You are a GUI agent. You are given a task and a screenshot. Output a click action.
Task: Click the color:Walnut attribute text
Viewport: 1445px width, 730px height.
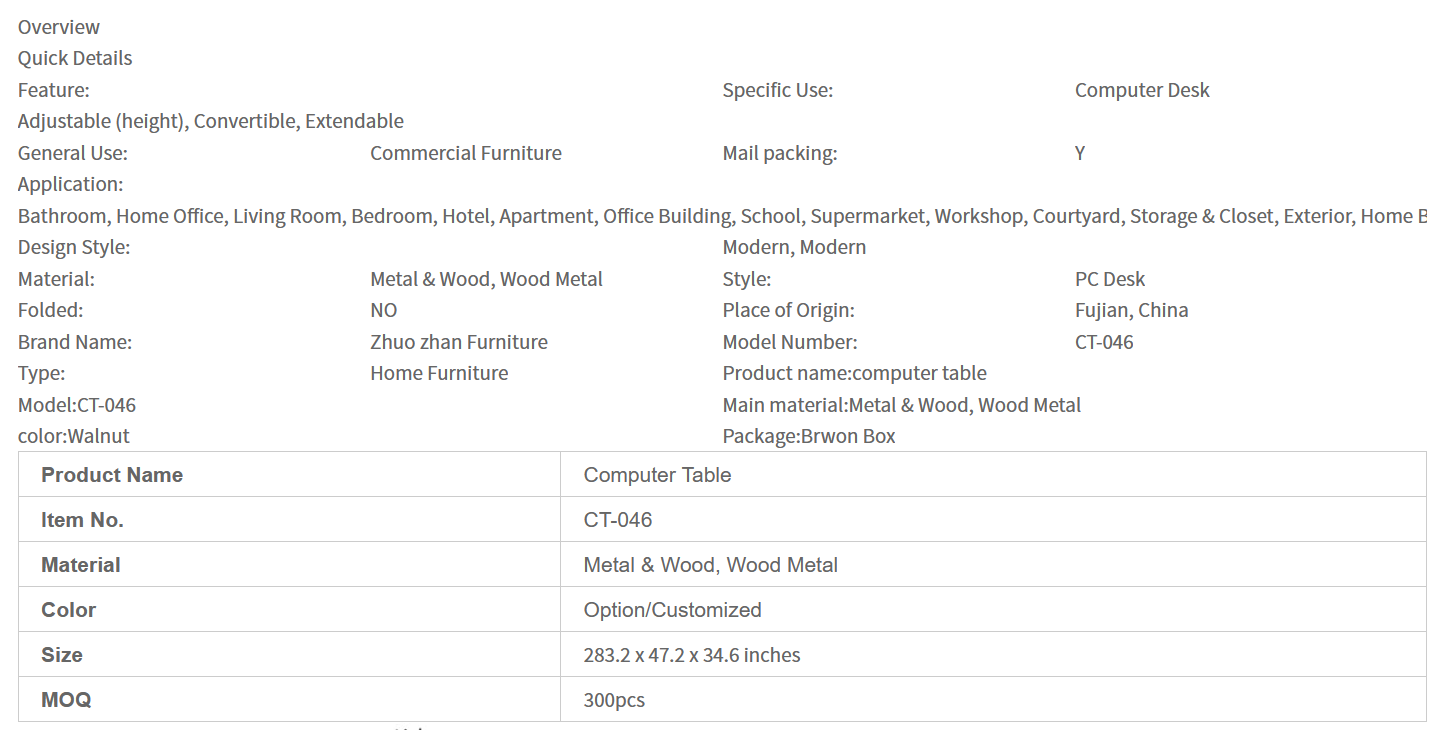(74, 436)
